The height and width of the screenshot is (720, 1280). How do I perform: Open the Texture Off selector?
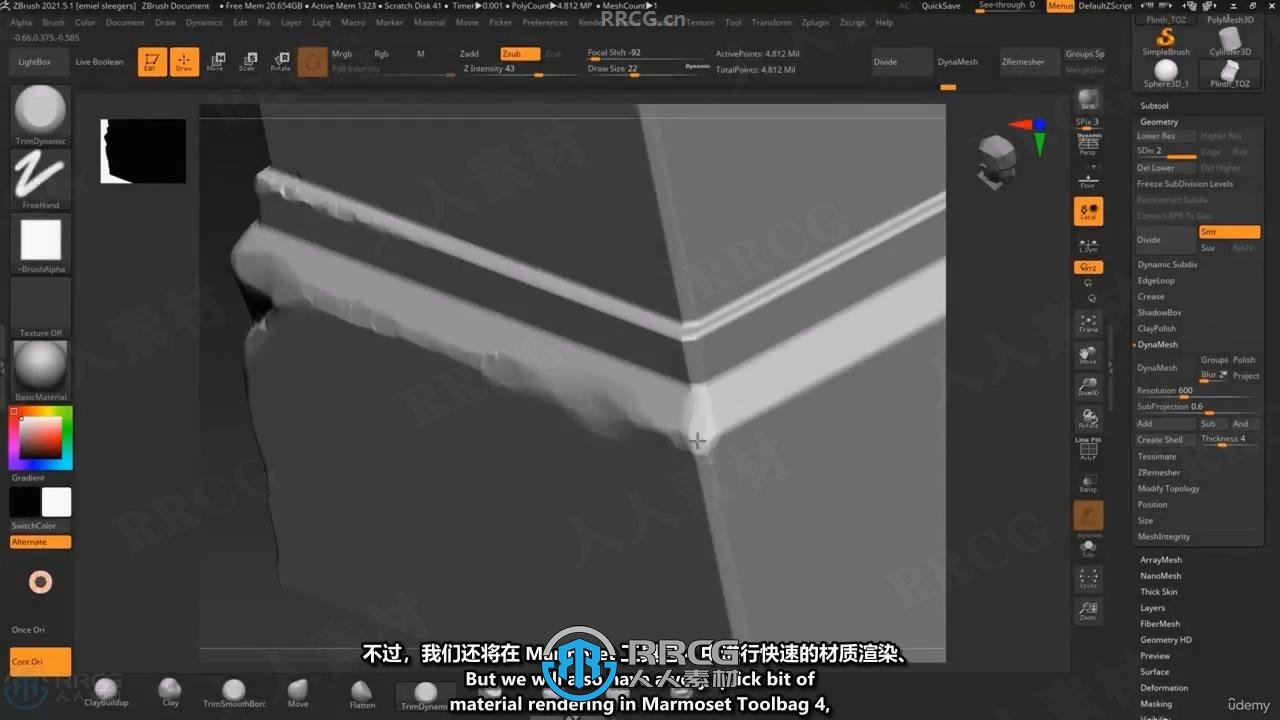point(41,308)
